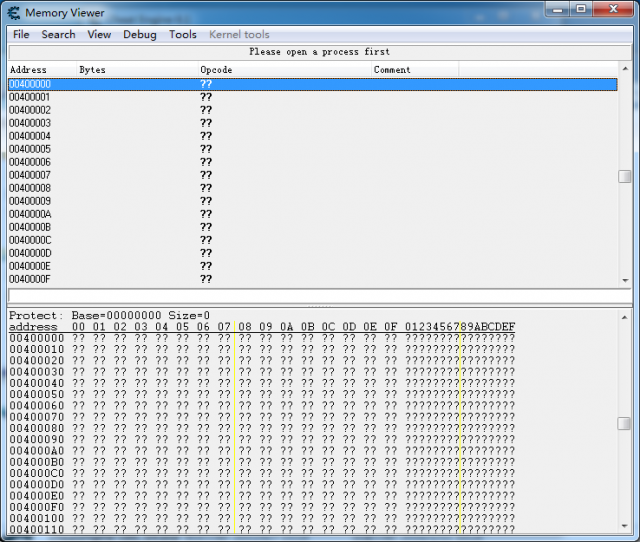This screenshot has width=640, height=542.
Task: Click the hex view scrollbar down arrow
Action: tap(624, 526)
